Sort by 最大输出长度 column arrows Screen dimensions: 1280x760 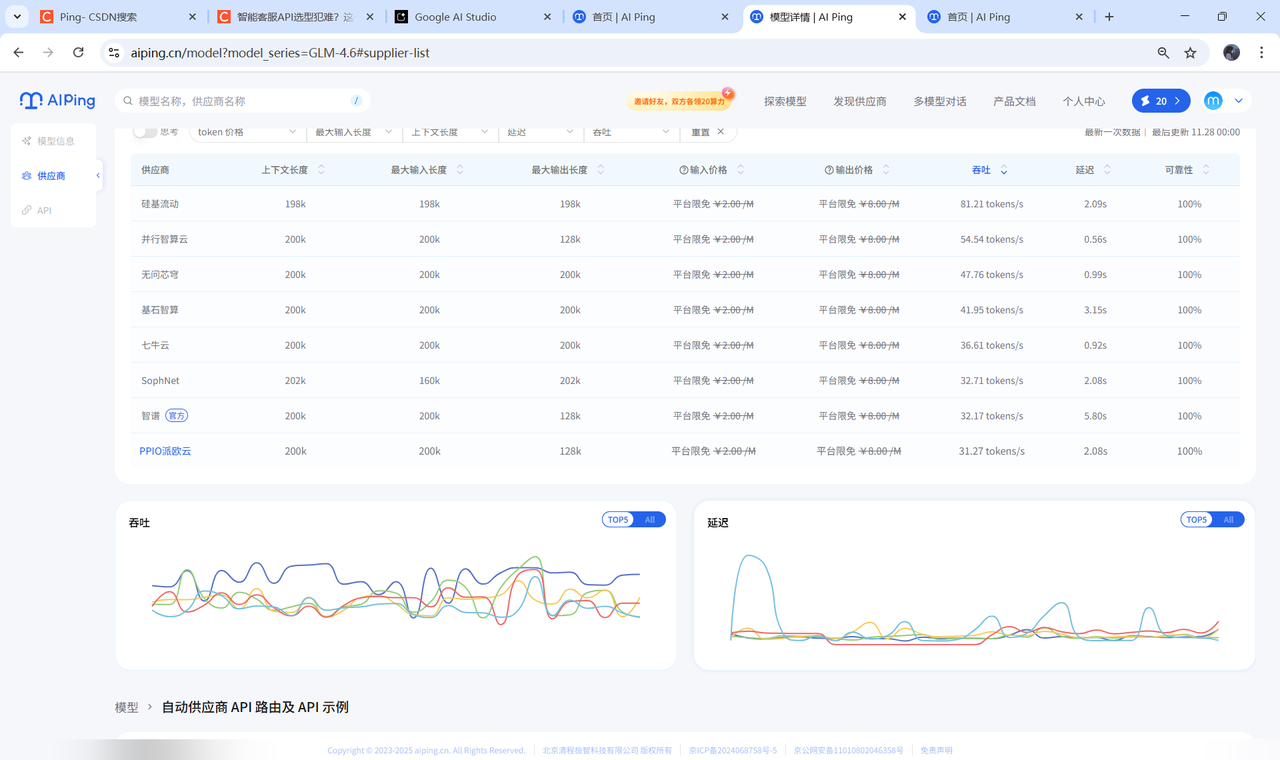pos(600,170)
